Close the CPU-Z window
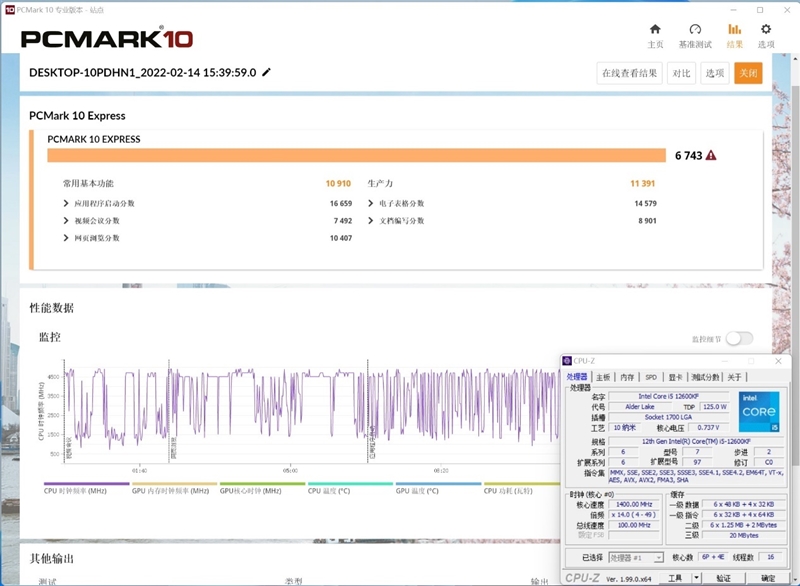This screenshot has height=586, width=800. pyautogui.click(x=778, y=361)
